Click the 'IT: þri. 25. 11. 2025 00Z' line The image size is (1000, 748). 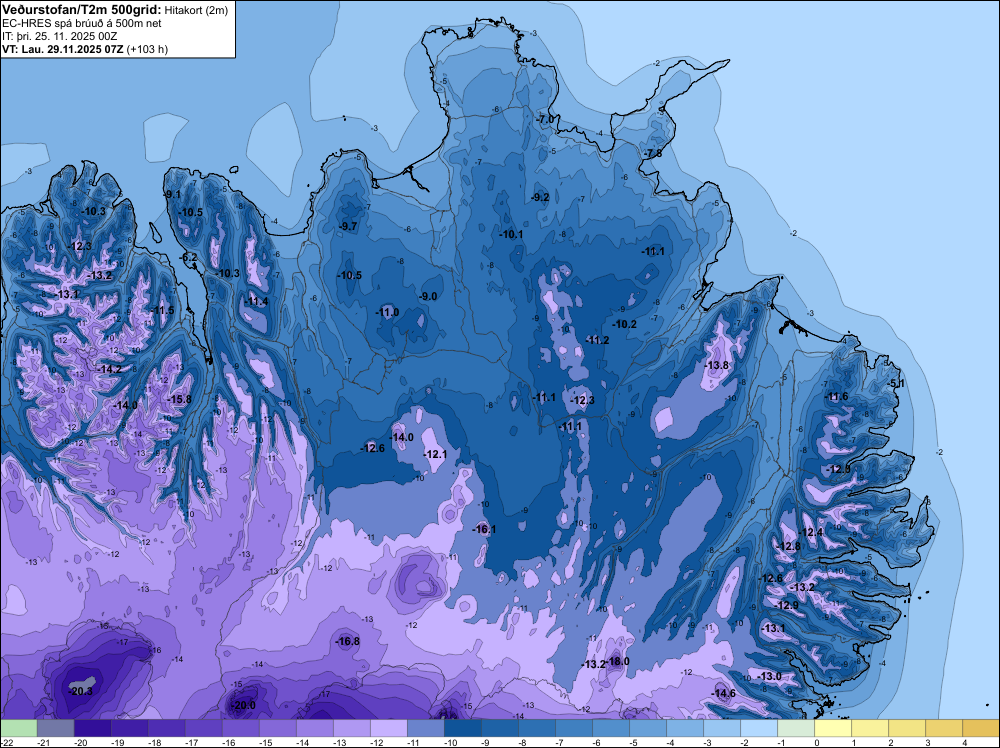(60, 36)
